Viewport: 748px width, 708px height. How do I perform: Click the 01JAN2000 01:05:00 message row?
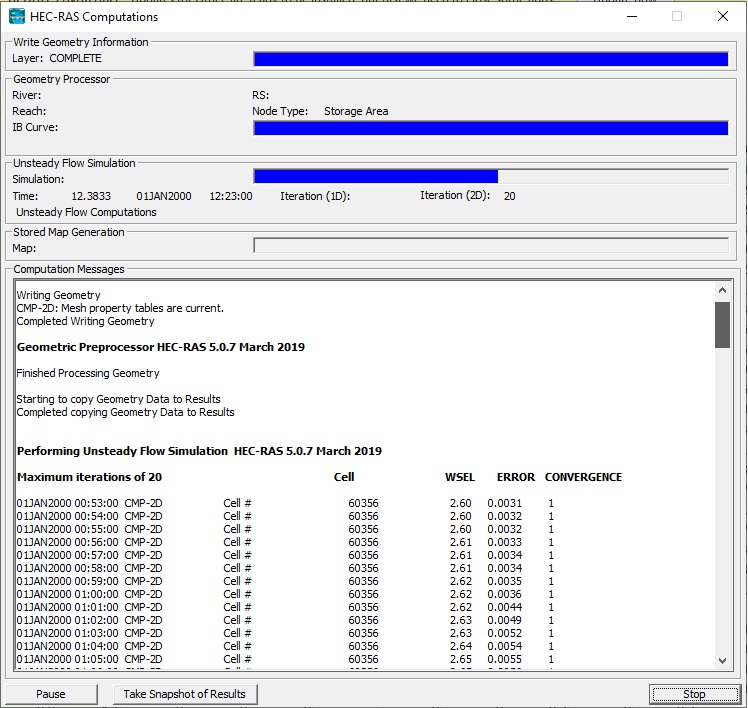(x=285, y=659)
